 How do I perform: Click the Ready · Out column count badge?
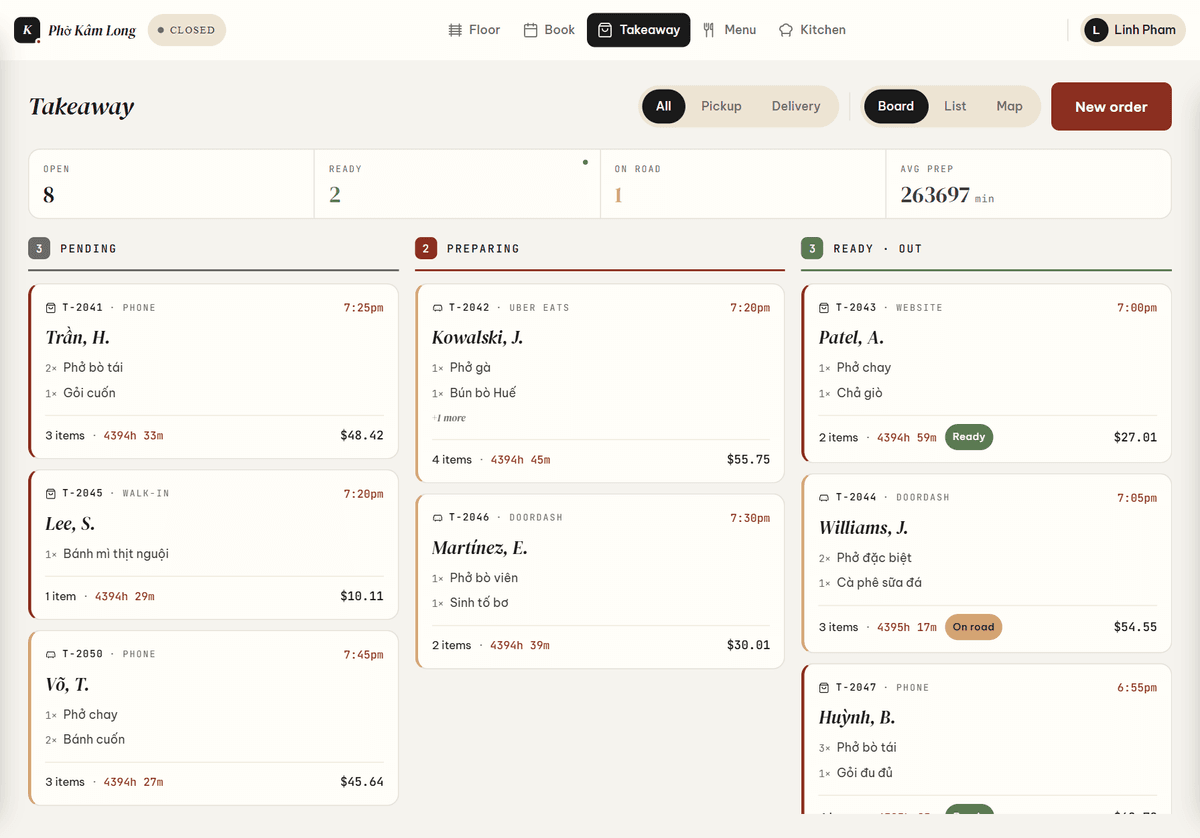[x=812, y=248]
